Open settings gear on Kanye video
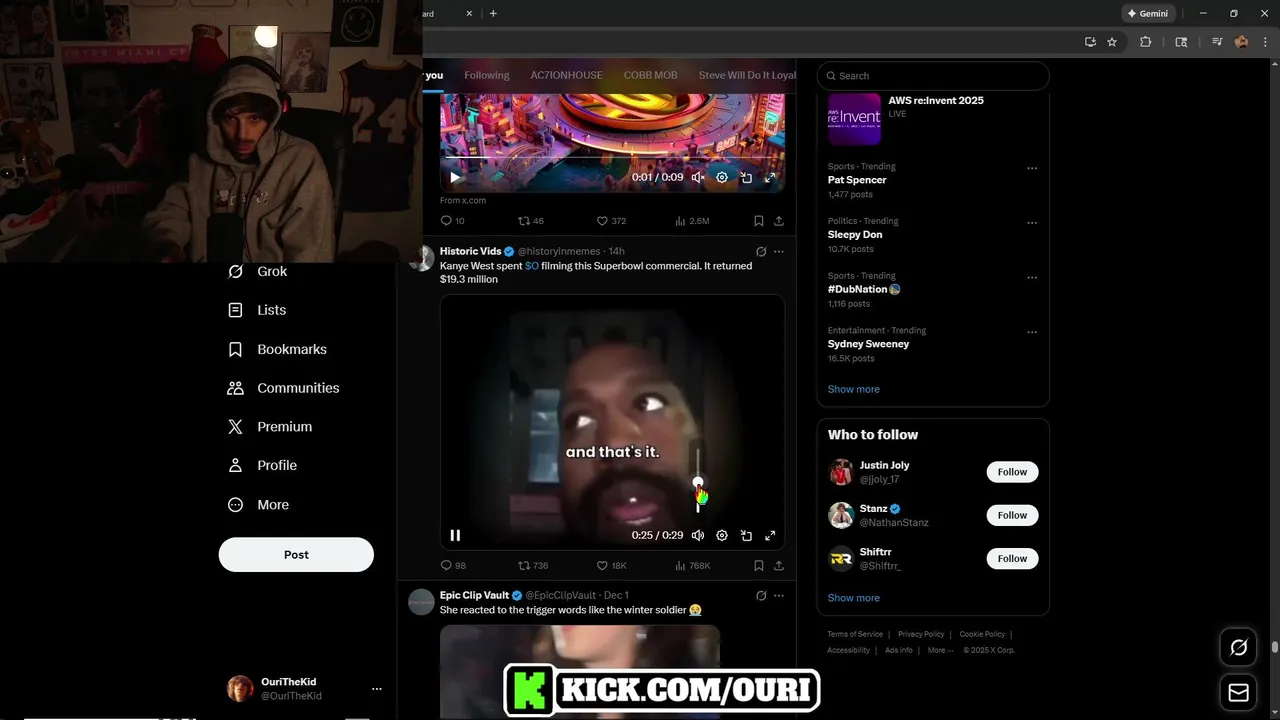 (x=722, y=535)
